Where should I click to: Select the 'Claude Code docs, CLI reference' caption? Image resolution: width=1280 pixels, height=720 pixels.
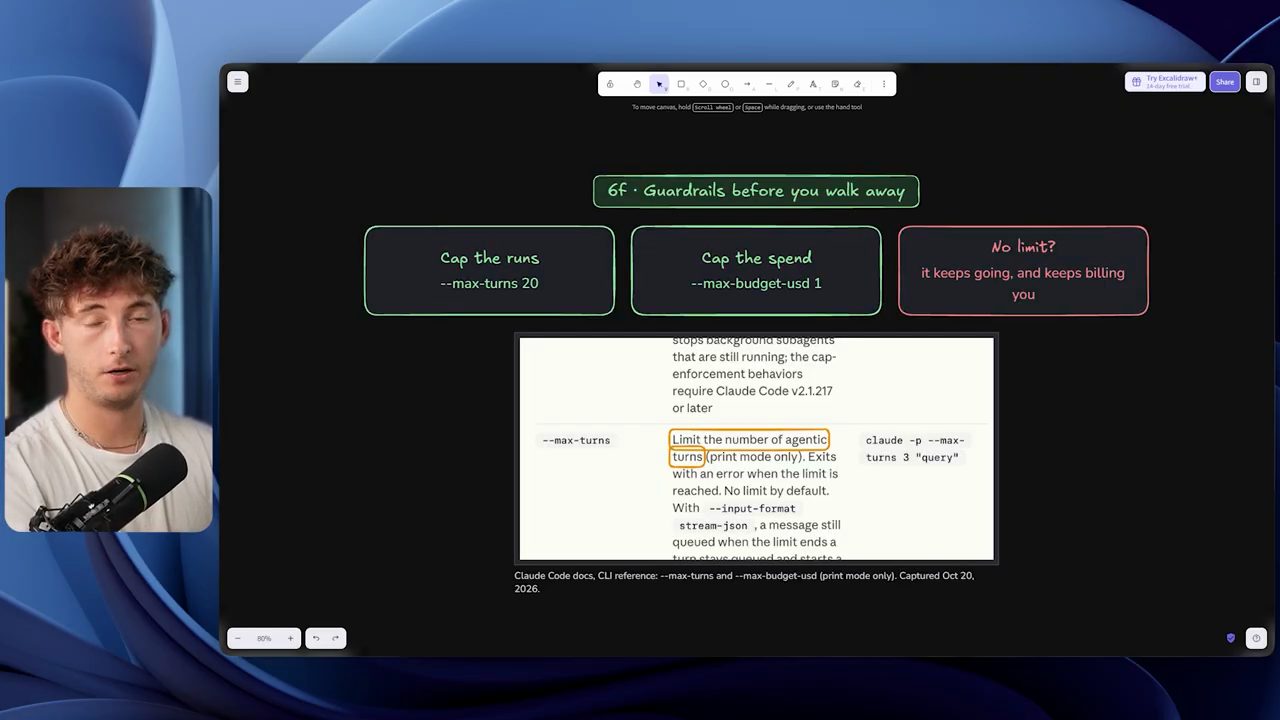tap(744, 582)
